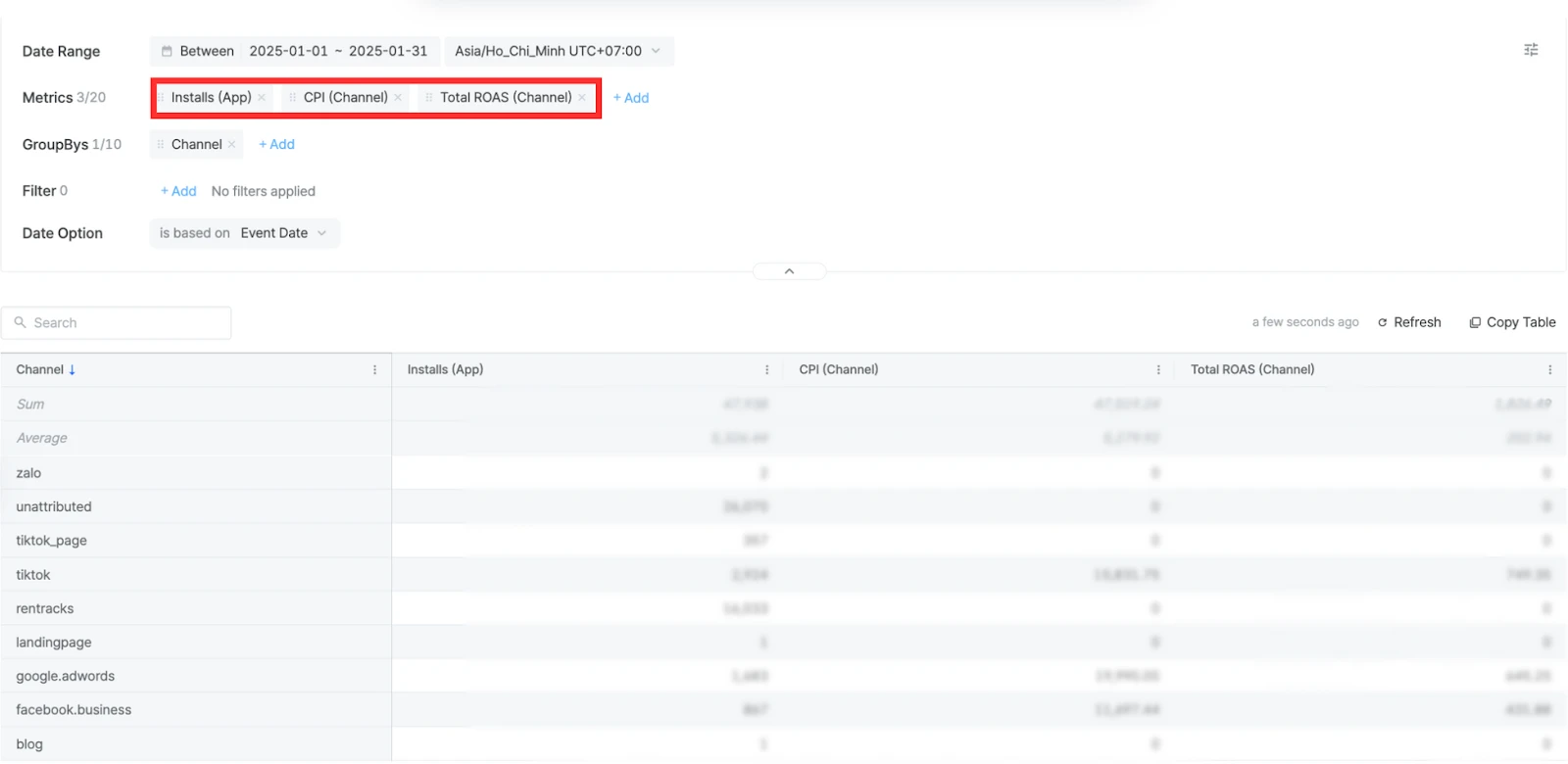The height and width of the screenshot is (764, 1568).
Task: Click the Copy Table button
Action: [1512, 322]
